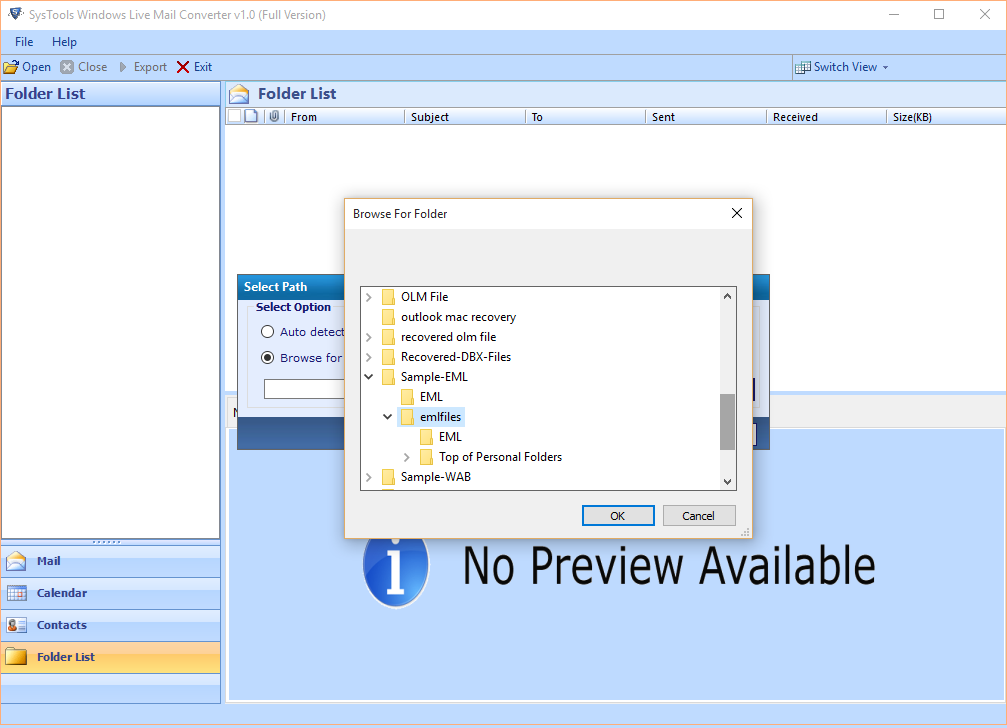Expand Top of Personal Folders
Screen dimensions: 1007x728
407,457
